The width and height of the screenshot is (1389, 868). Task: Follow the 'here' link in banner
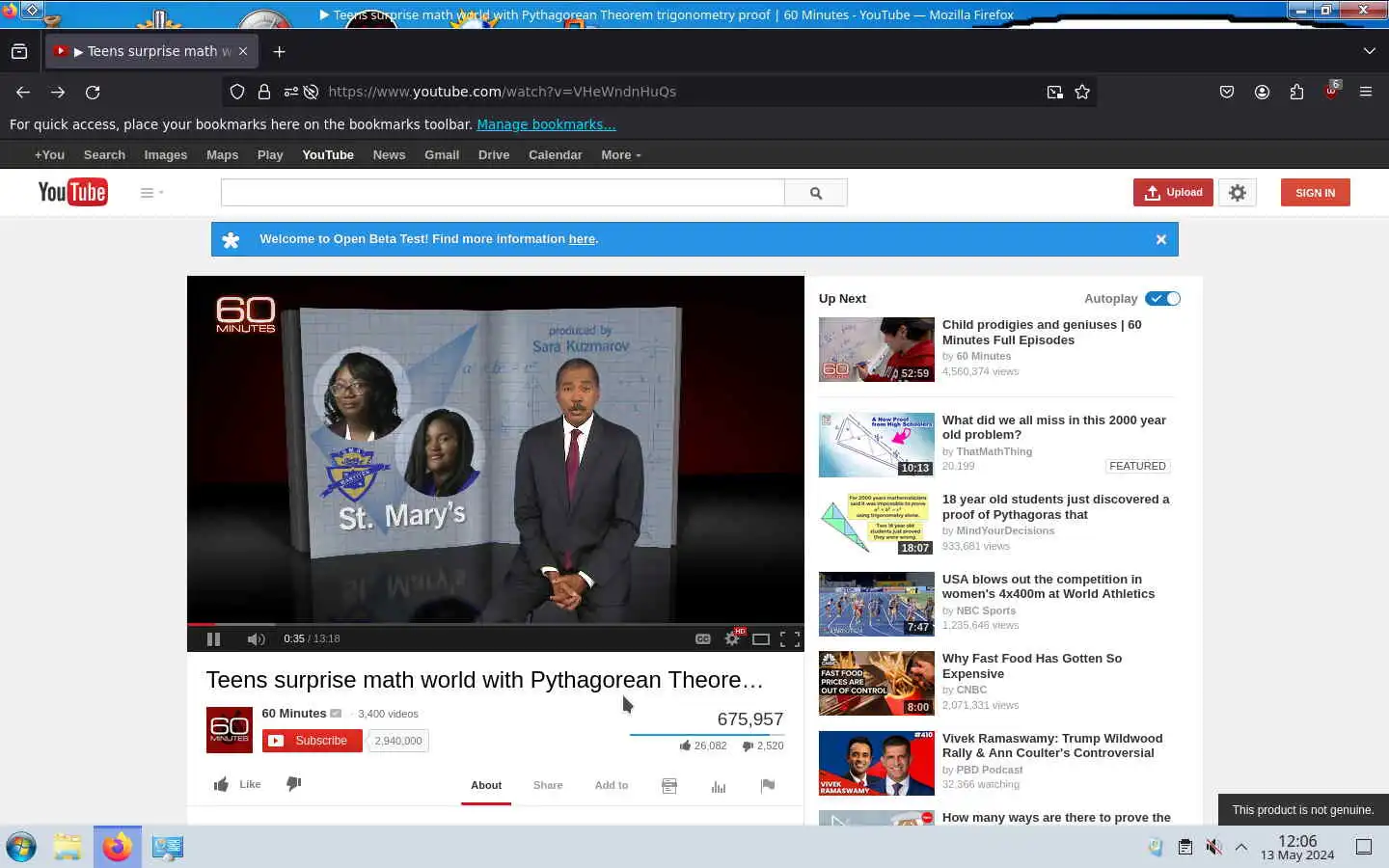point(582,239)
